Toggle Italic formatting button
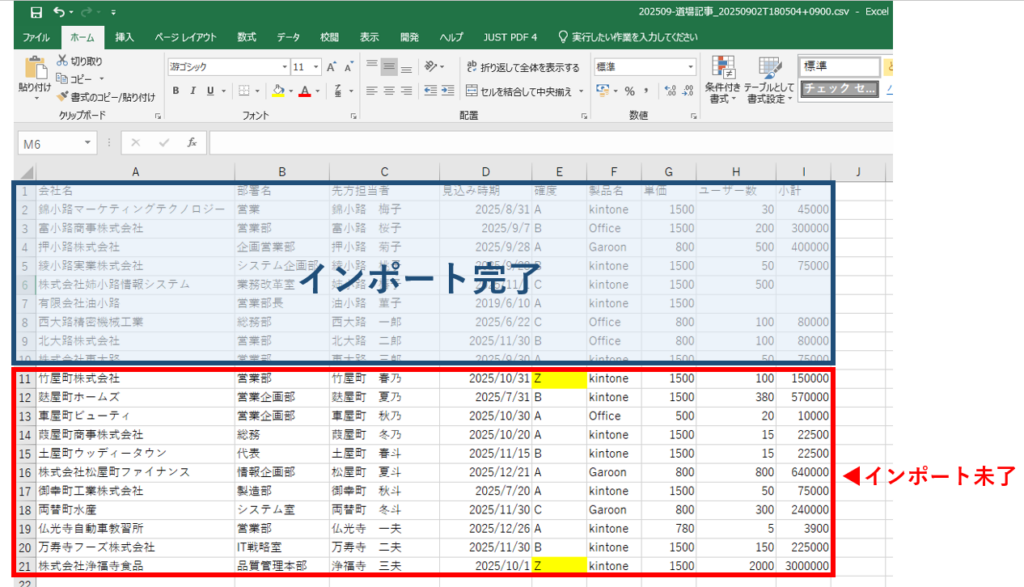Image resolution: width=1024 pixels, height=587 pixels. 194,91
